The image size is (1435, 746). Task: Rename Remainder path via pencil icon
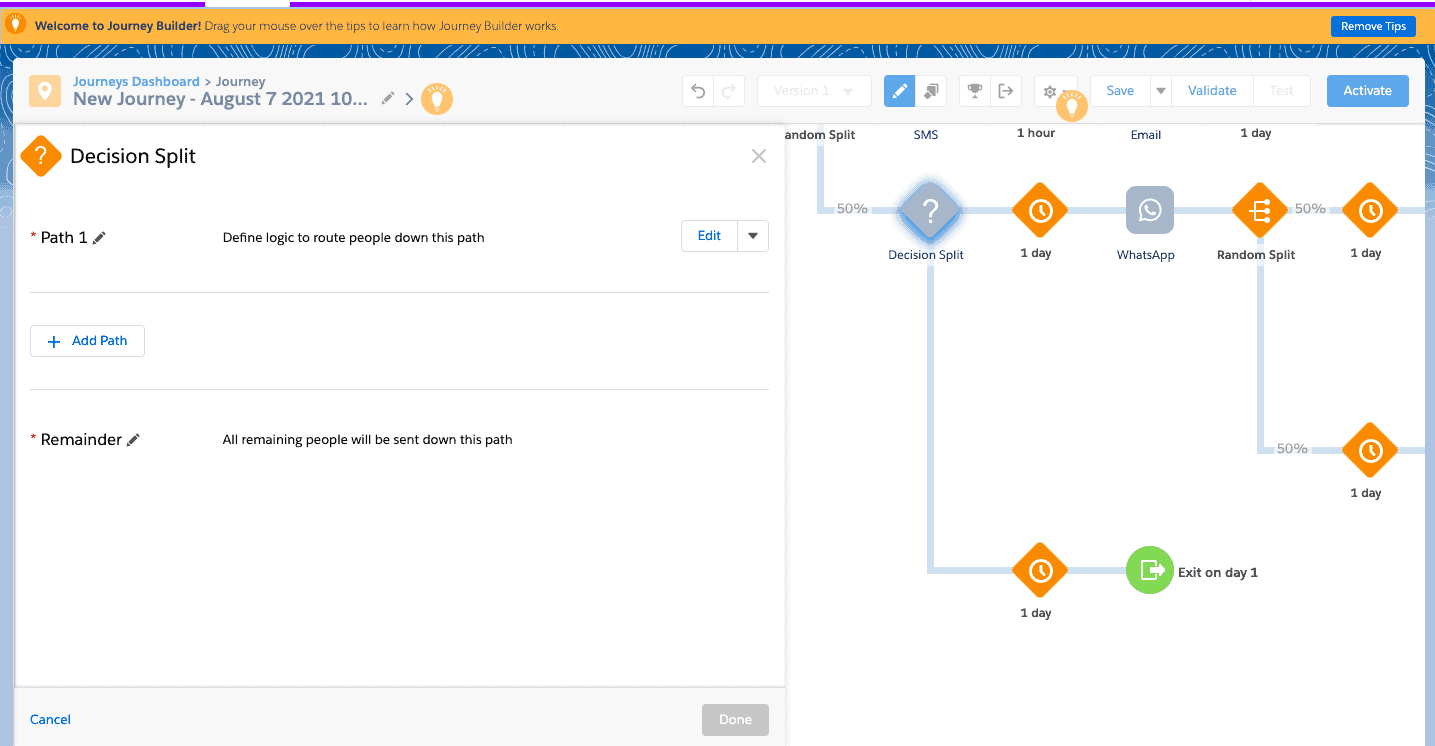tap(133, 440)
